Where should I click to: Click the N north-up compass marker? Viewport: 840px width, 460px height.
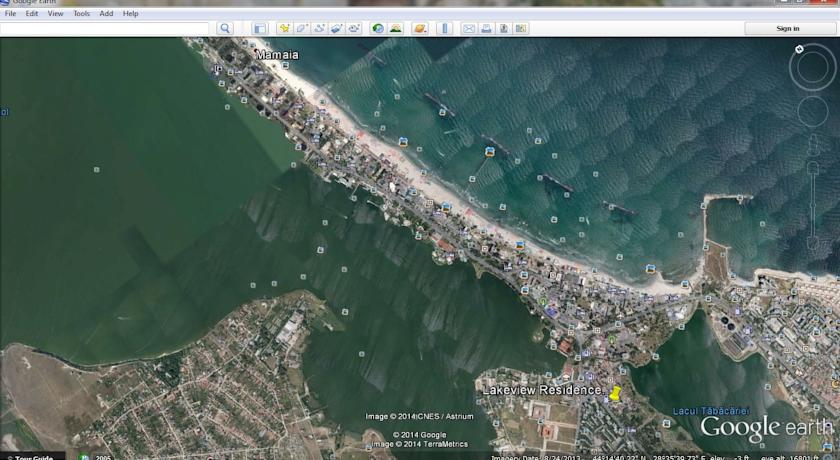(799, 49)
